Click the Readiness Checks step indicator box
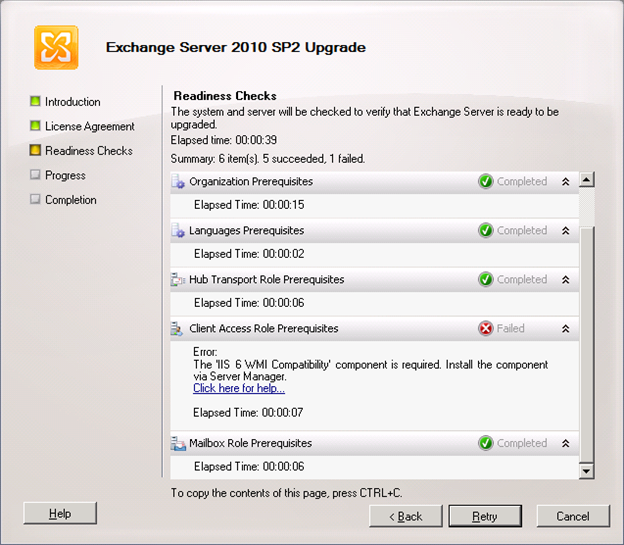This screenshot has height=545, width=624. point(35,151)
